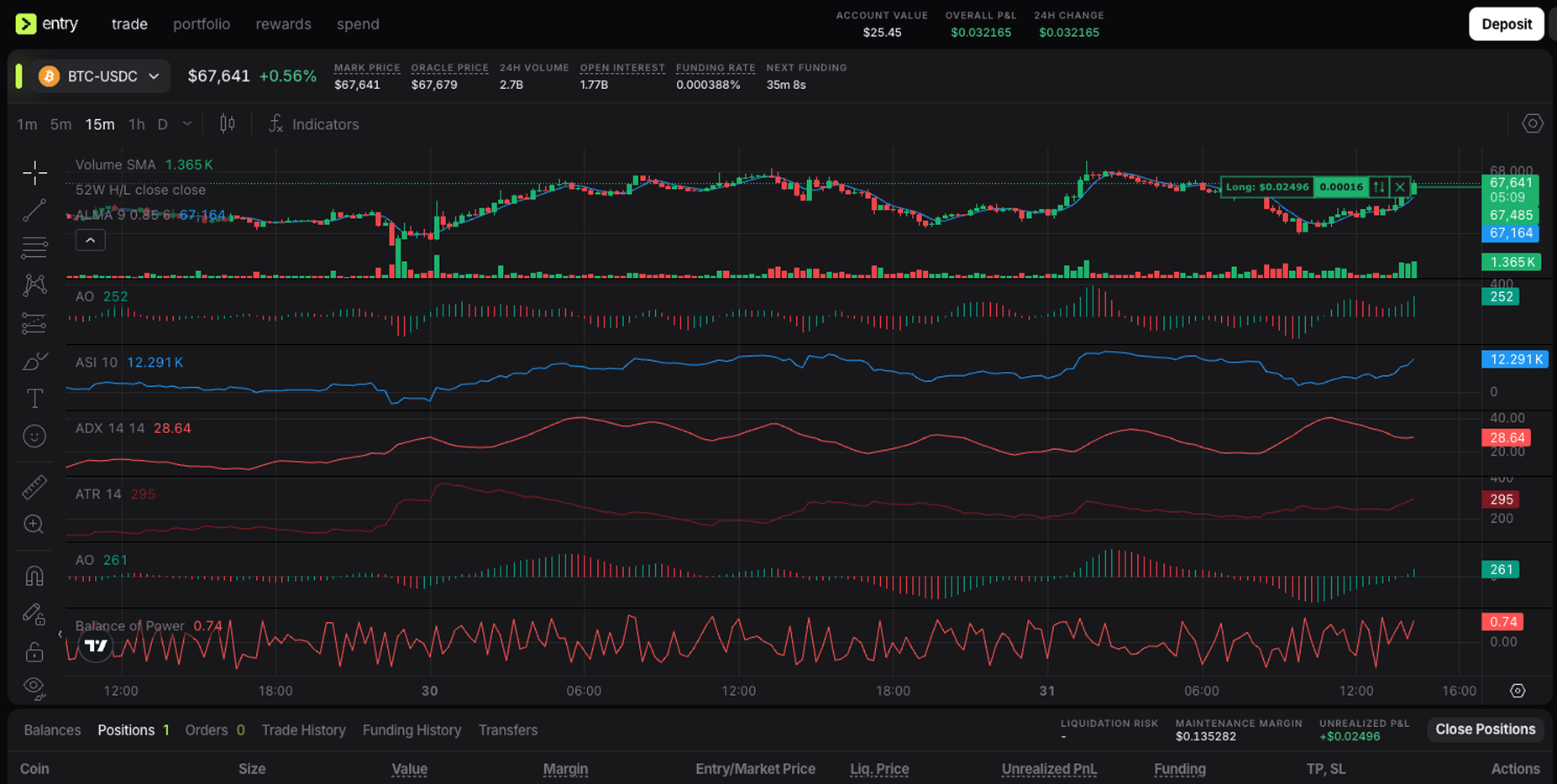1557x784 pixels.
Task: Open the Indicators dialog
Action: (313, 124)
